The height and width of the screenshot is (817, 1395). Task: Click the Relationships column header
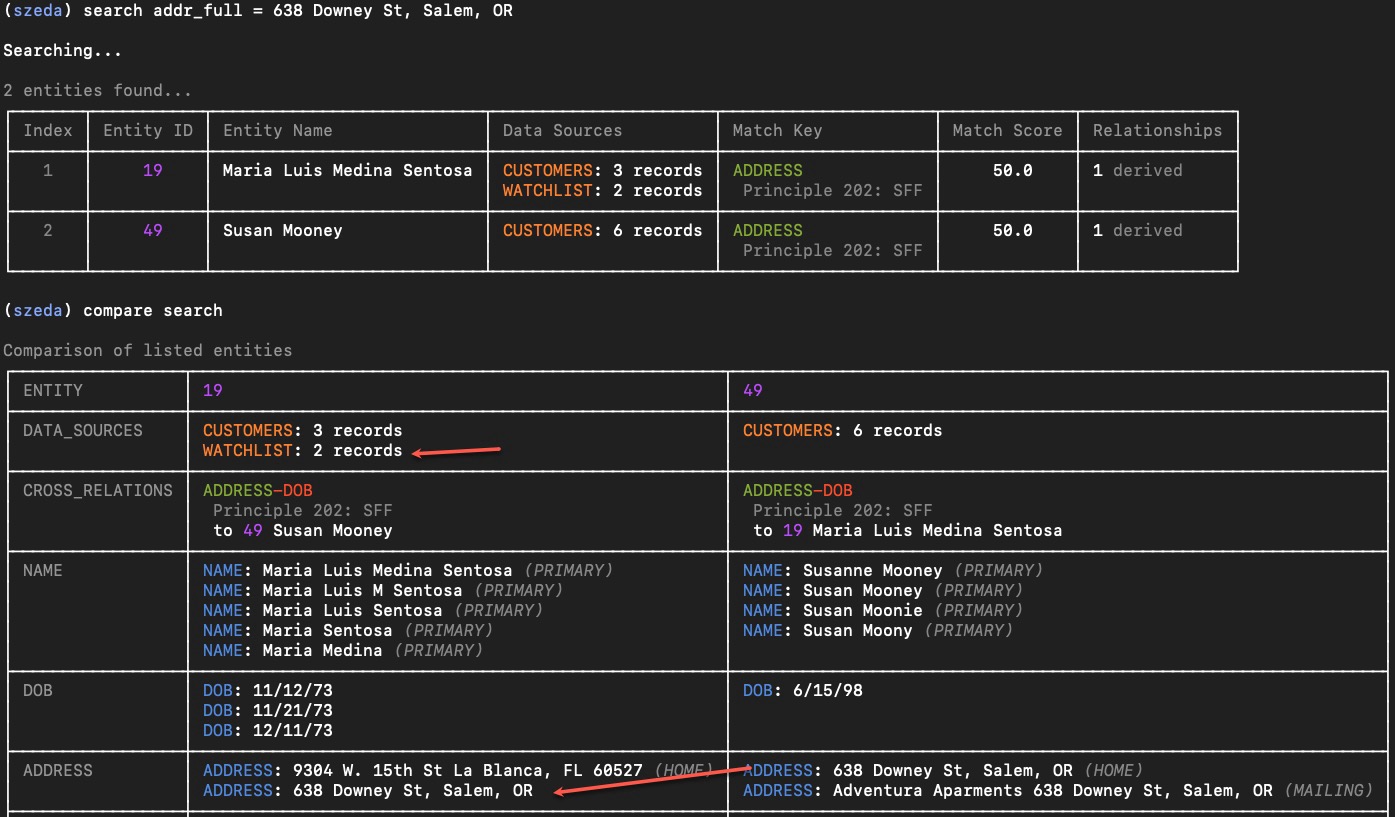coord(1157,130)
